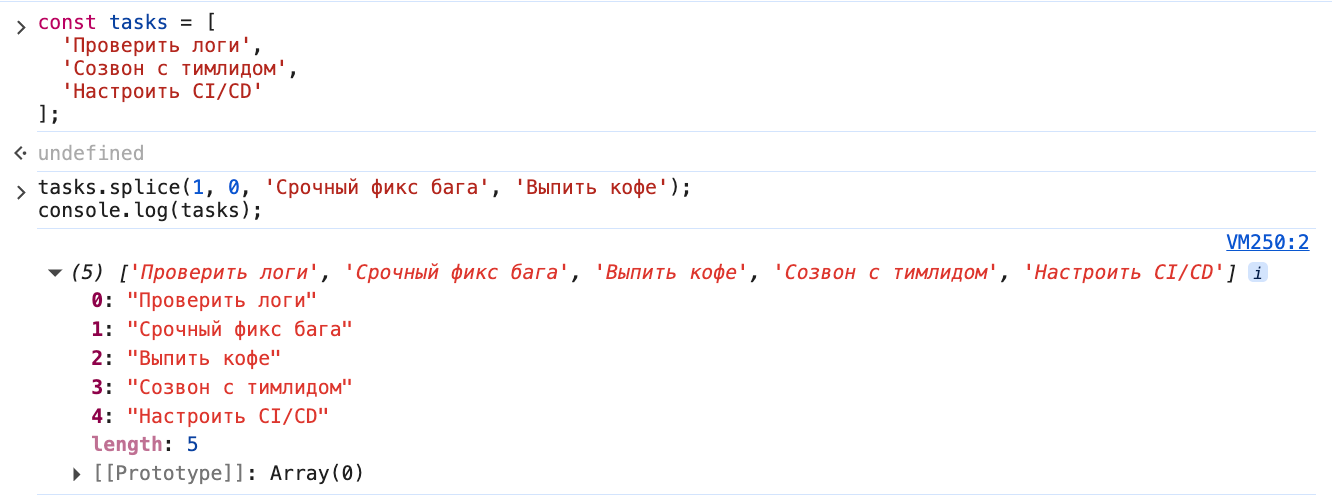Click the info icon after array preview
This screenshot has width=1332, height=496.
click(x=1259, y=273)
